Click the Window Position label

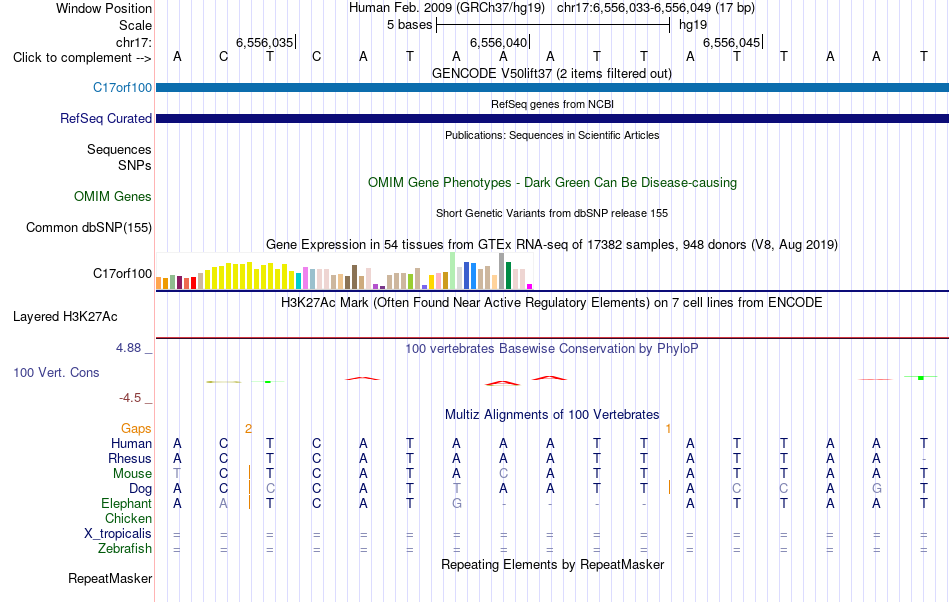104,8
